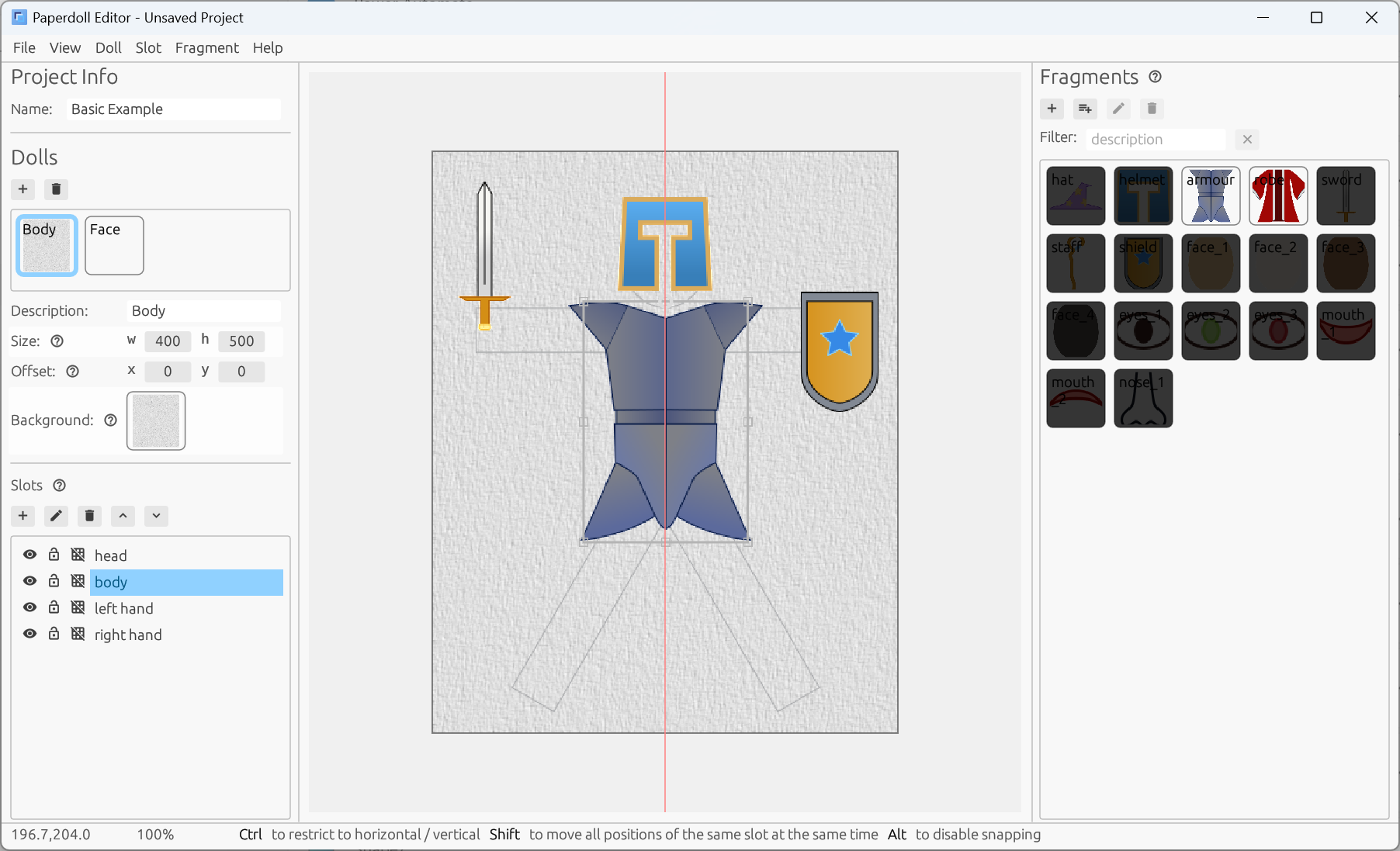Open the View menu
The width and height of the screenshot is (1400, 851).
click(x=65, y=48)
